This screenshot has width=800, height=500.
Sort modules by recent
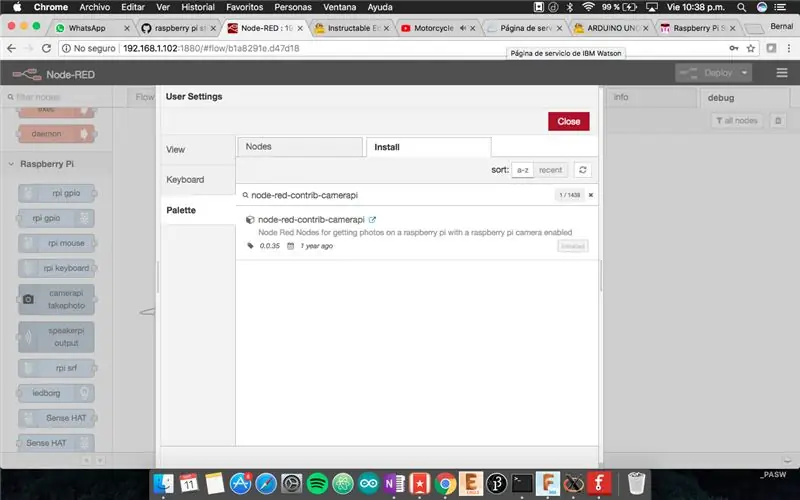click(x=550, y=170)
